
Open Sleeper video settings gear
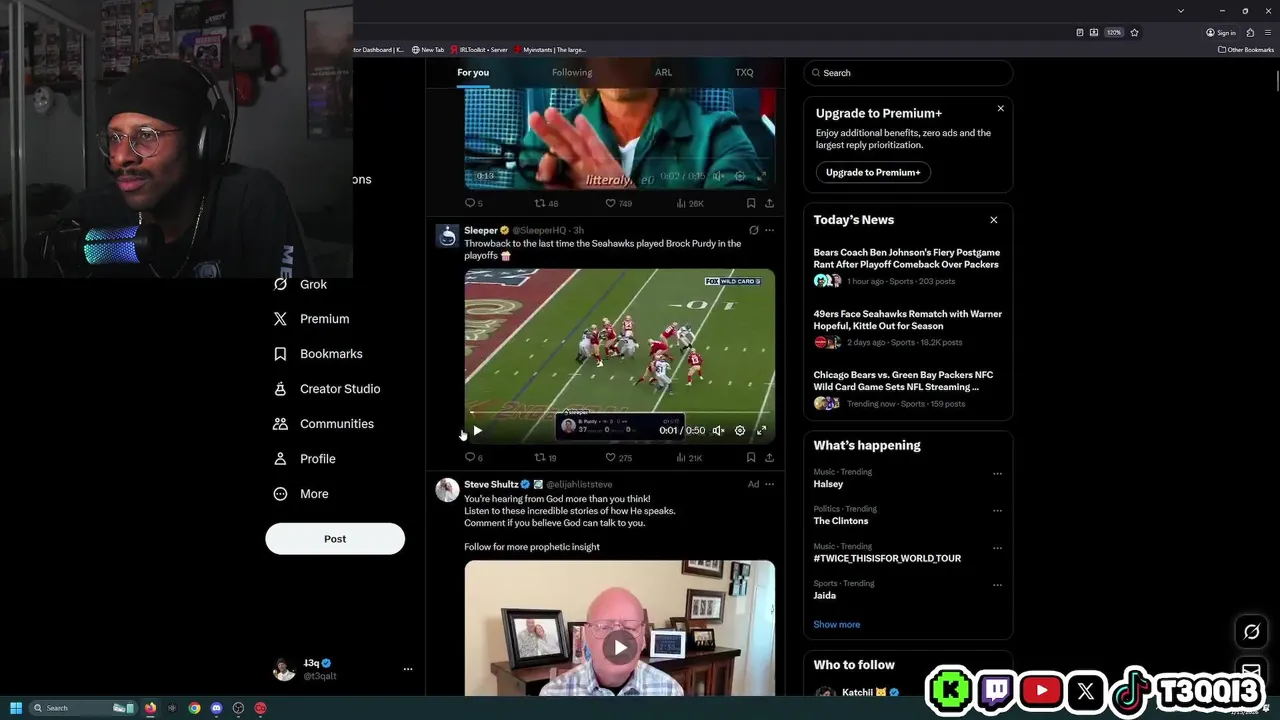click(740, 431)
